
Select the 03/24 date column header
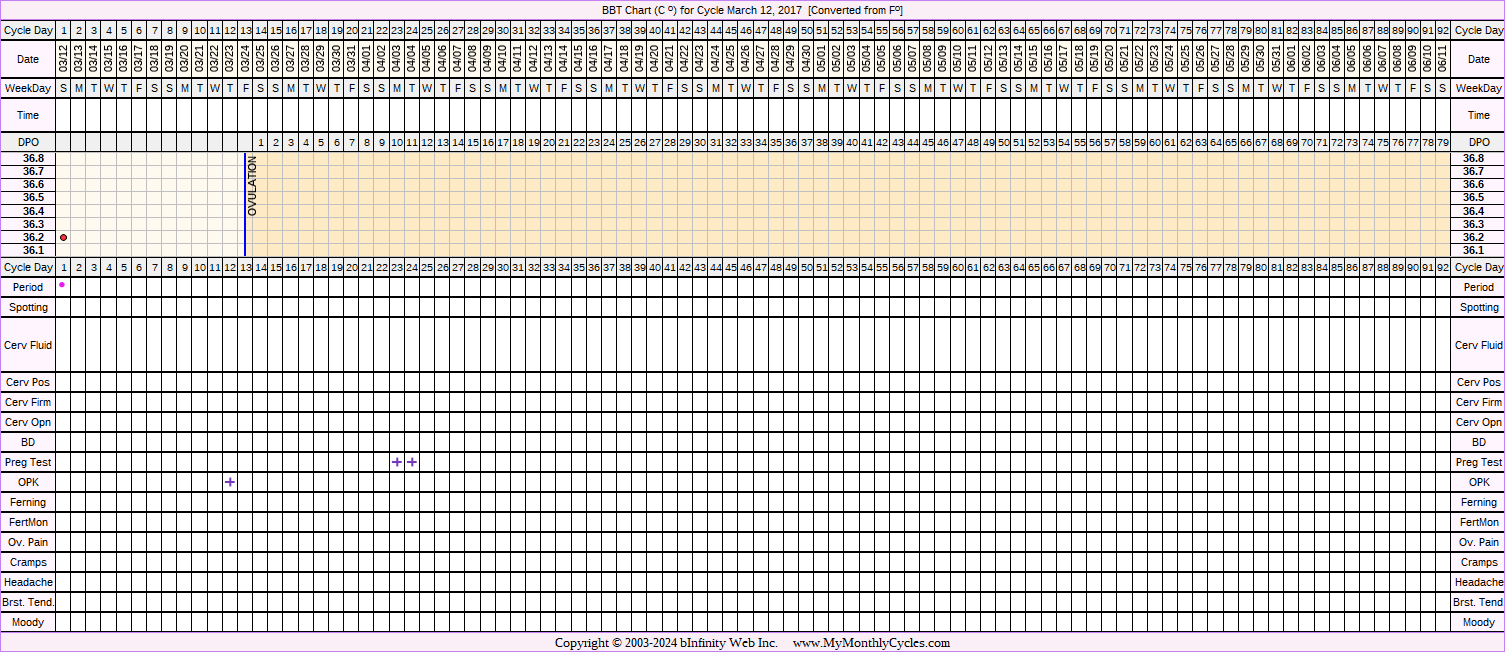point(245,59)
